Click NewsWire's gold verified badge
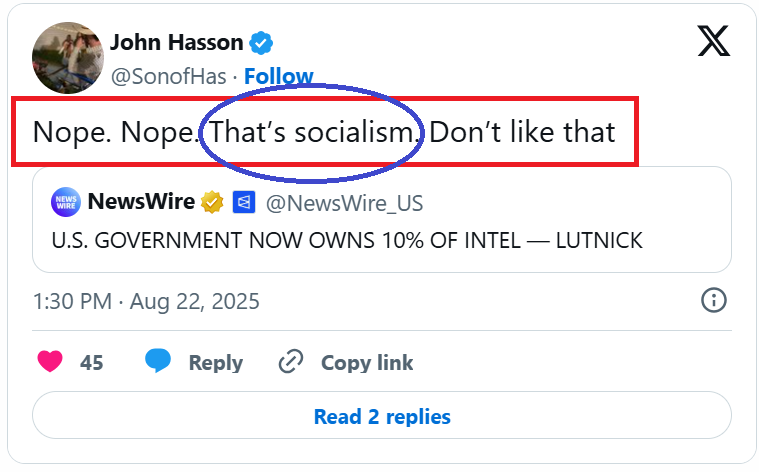The height and width of the screenshot is (472, 759). pyautogui.click(x=212, y=203)
